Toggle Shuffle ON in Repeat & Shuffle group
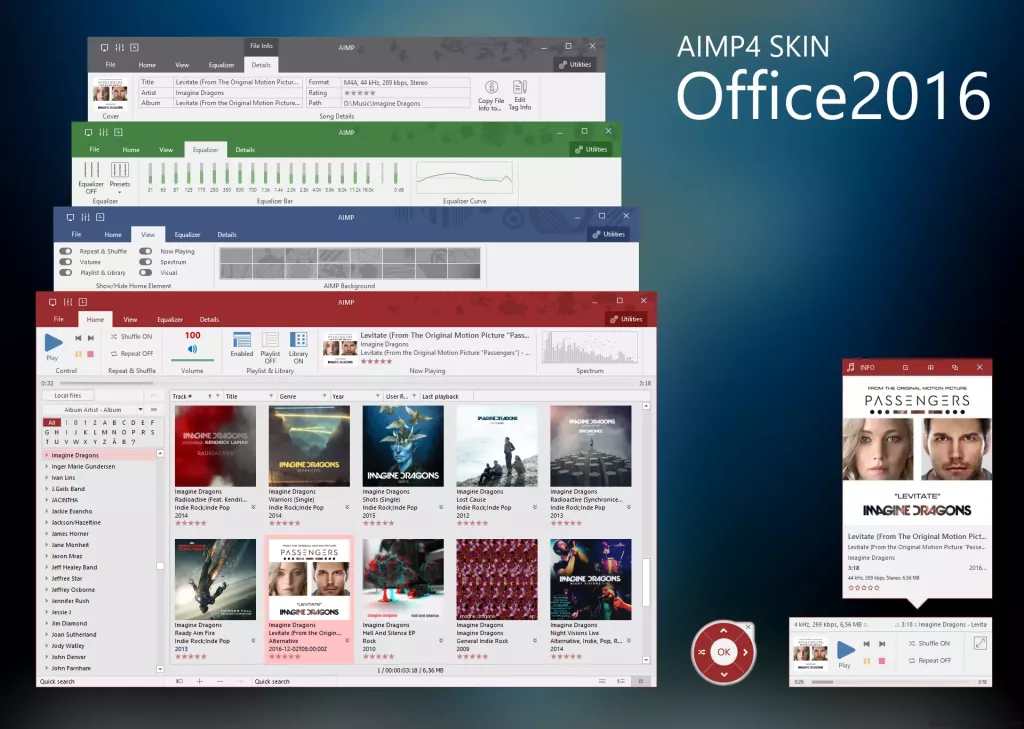 135,334
